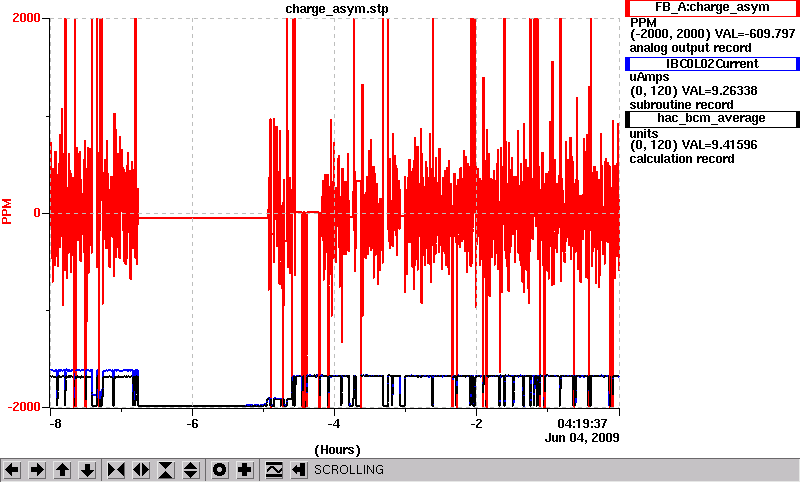
Task: Click the (-2000, 2000) VAL=-609.797 readout
Action: click(x=713, y=34)
